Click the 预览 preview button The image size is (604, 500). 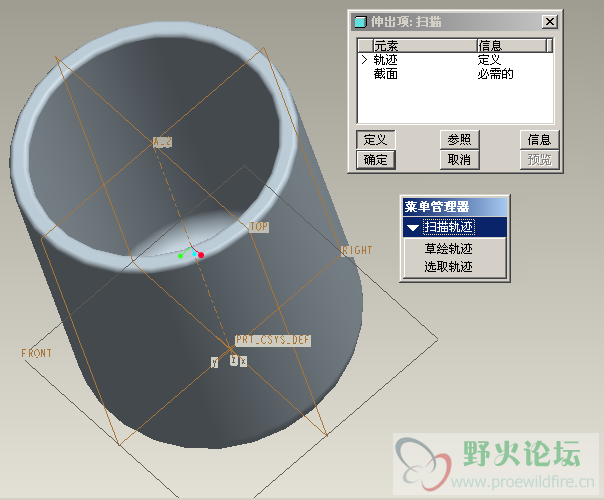(x=539, y=159)
